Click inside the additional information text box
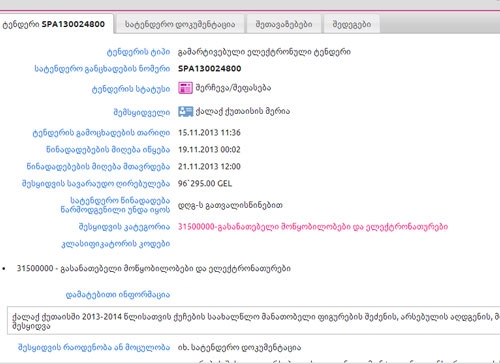Screen dimensions: 500x364 (x=253, y=321)
